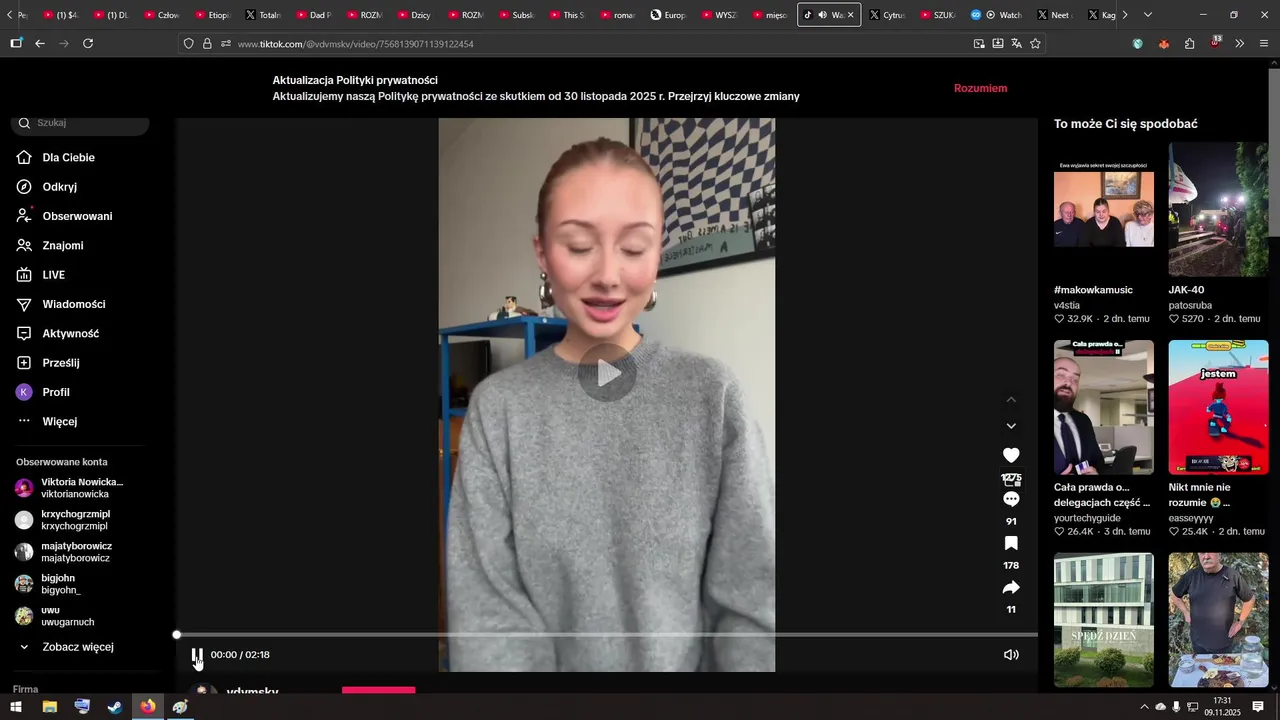Open the JAK-40 recommended video thumbnail

pyautogui.click(x=1218, y=209)
